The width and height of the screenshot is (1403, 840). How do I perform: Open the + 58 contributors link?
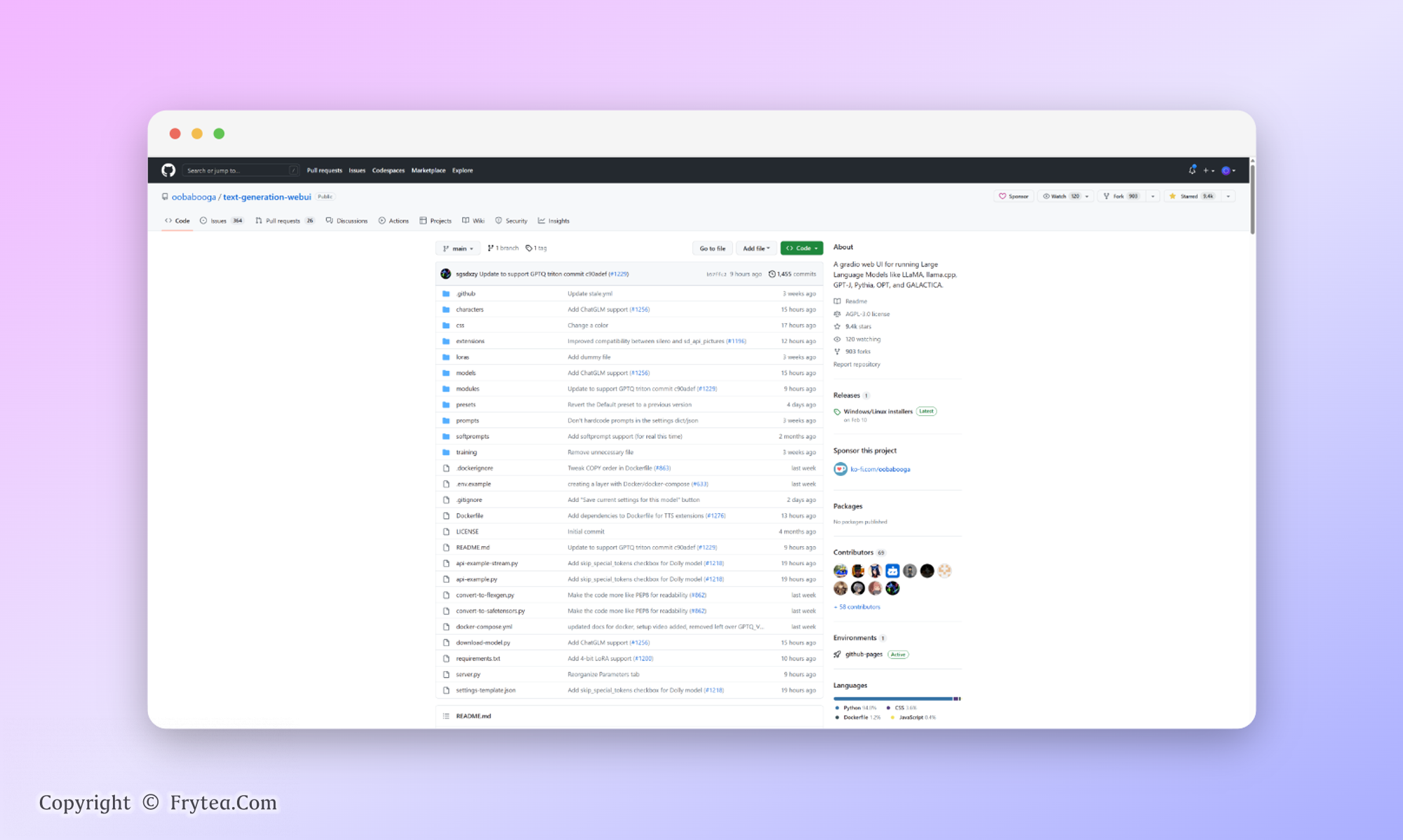(857, 607)
